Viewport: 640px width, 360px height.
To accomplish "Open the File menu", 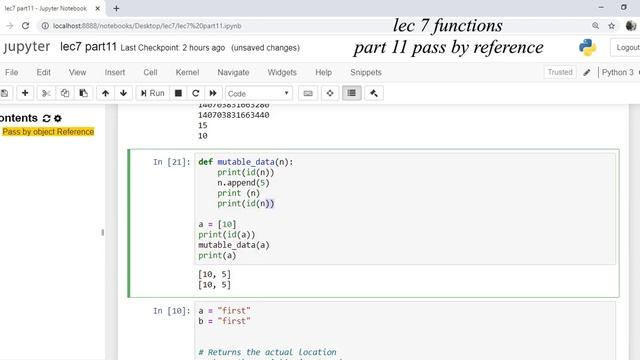I will coord(11,72).
